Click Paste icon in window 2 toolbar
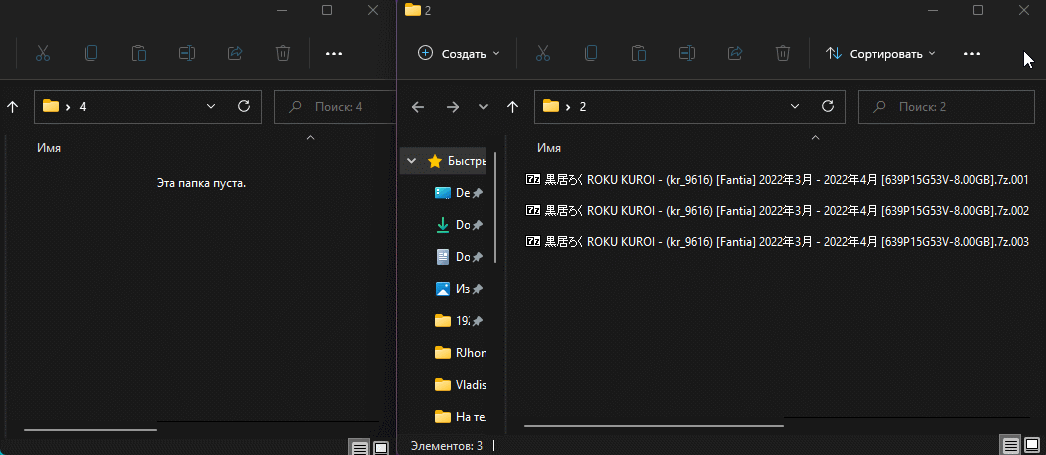1046x455 pixels. point(639,53)
